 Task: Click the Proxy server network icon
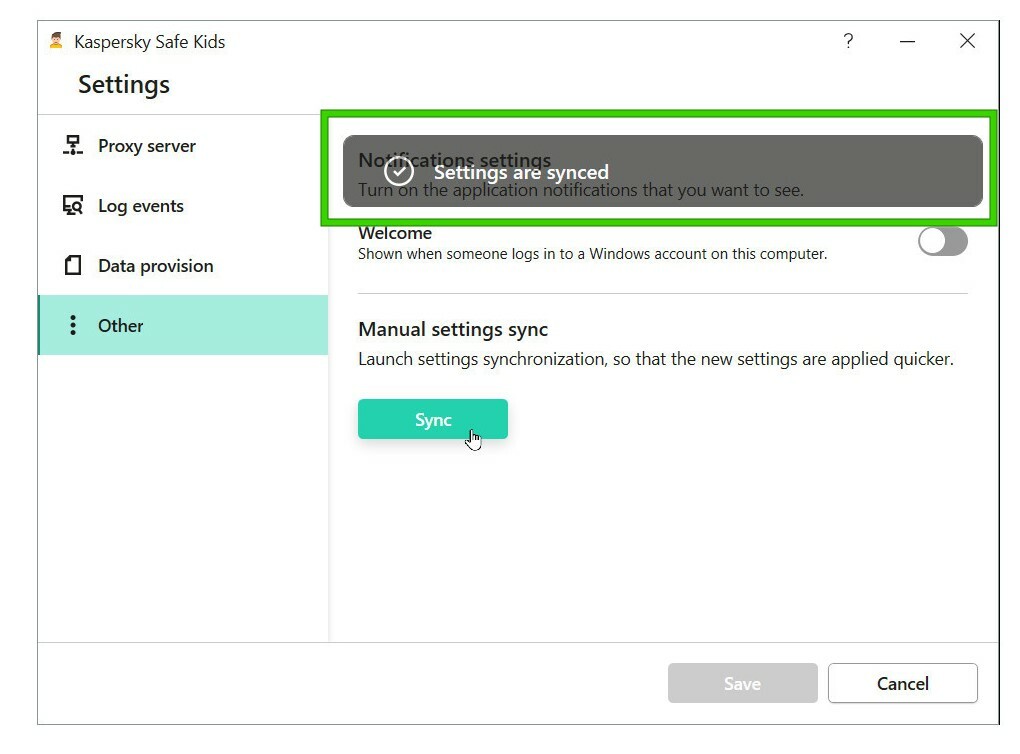pos(73,145)
